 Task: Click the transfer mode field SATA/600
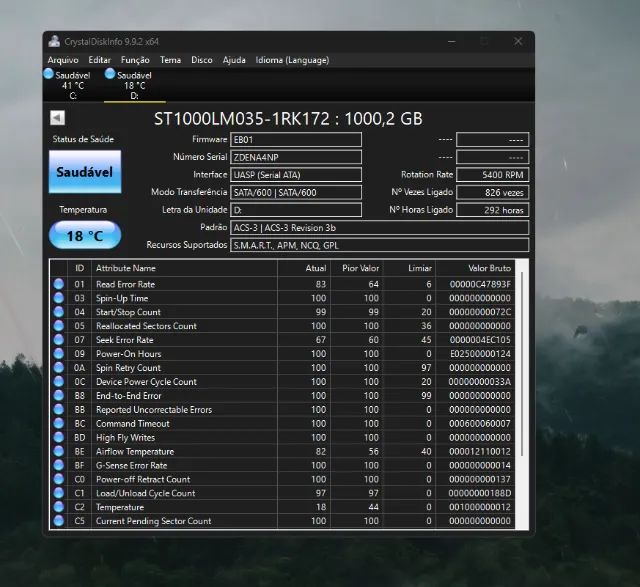[x=296, y=192]
